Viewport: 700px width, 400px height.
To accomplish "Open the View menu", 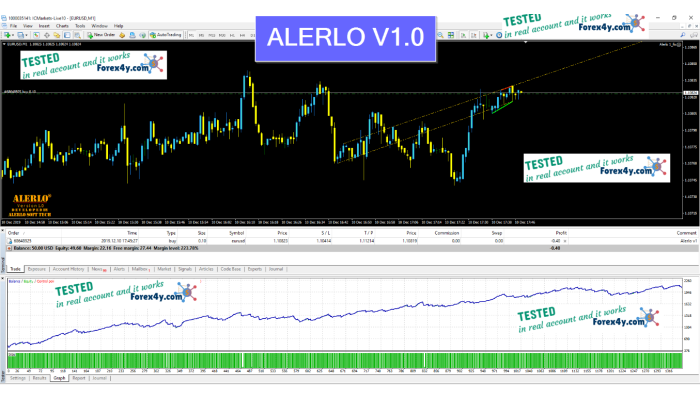I will click(28, 26).
